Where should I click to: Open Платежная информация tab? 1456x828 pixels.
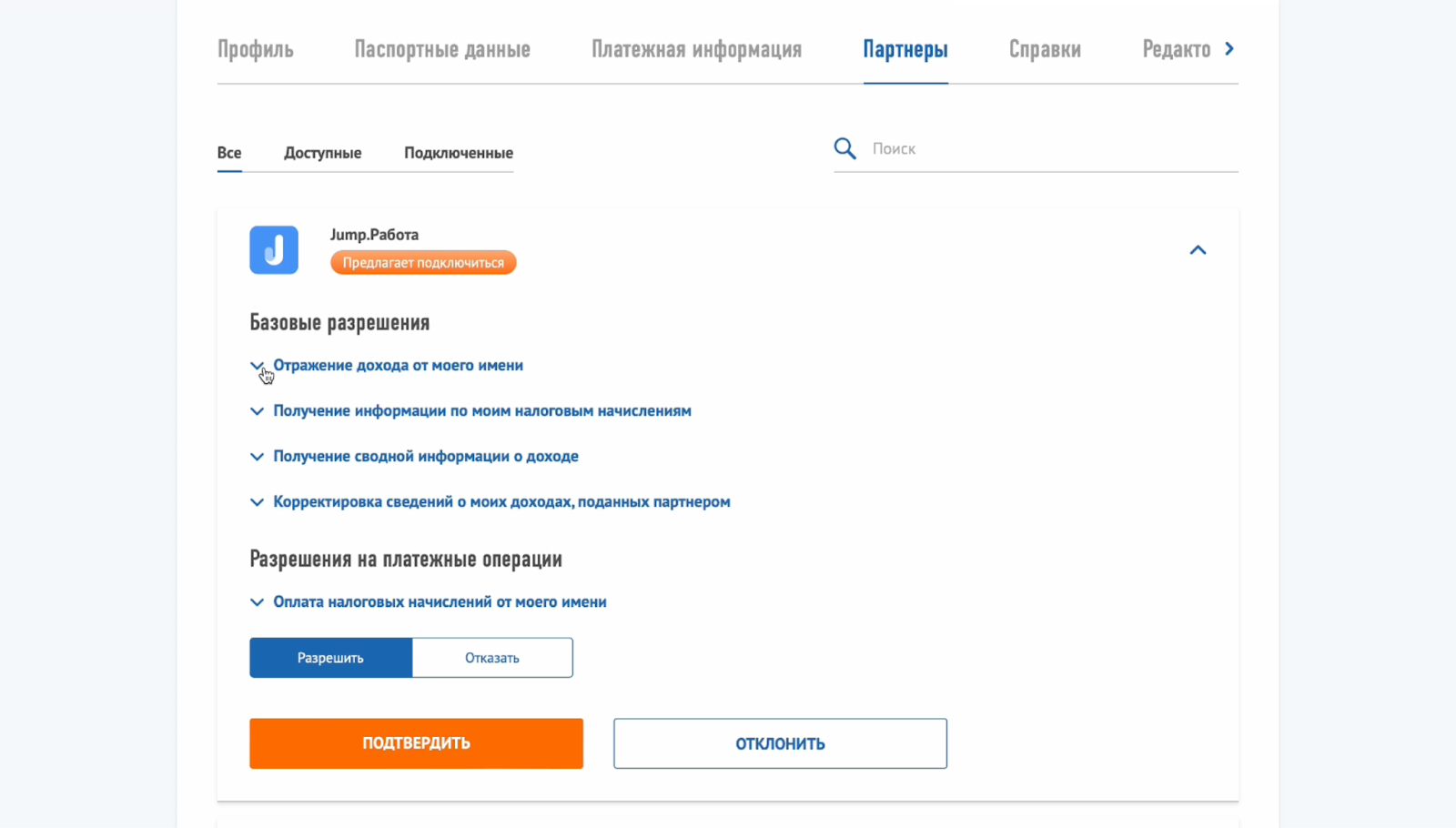pos(696,49)
